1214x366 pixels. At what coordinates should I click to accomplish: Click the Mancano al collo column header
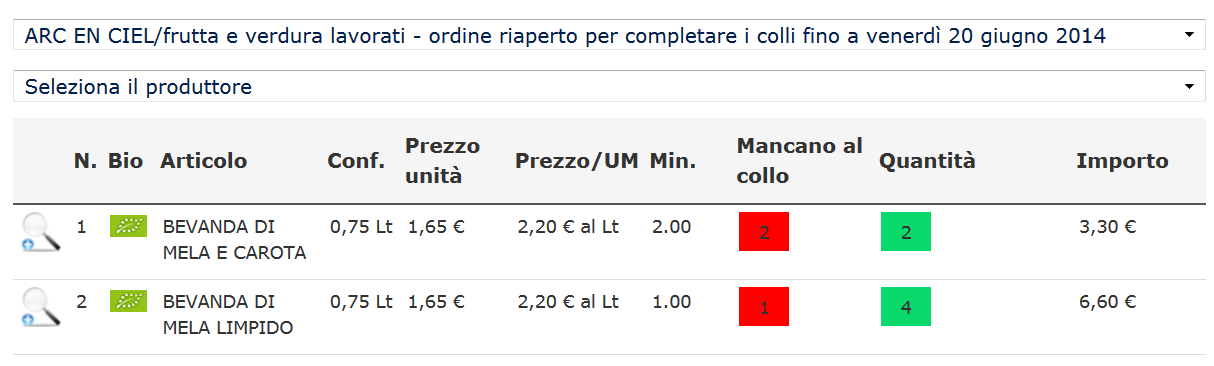(x=800, y=161)
